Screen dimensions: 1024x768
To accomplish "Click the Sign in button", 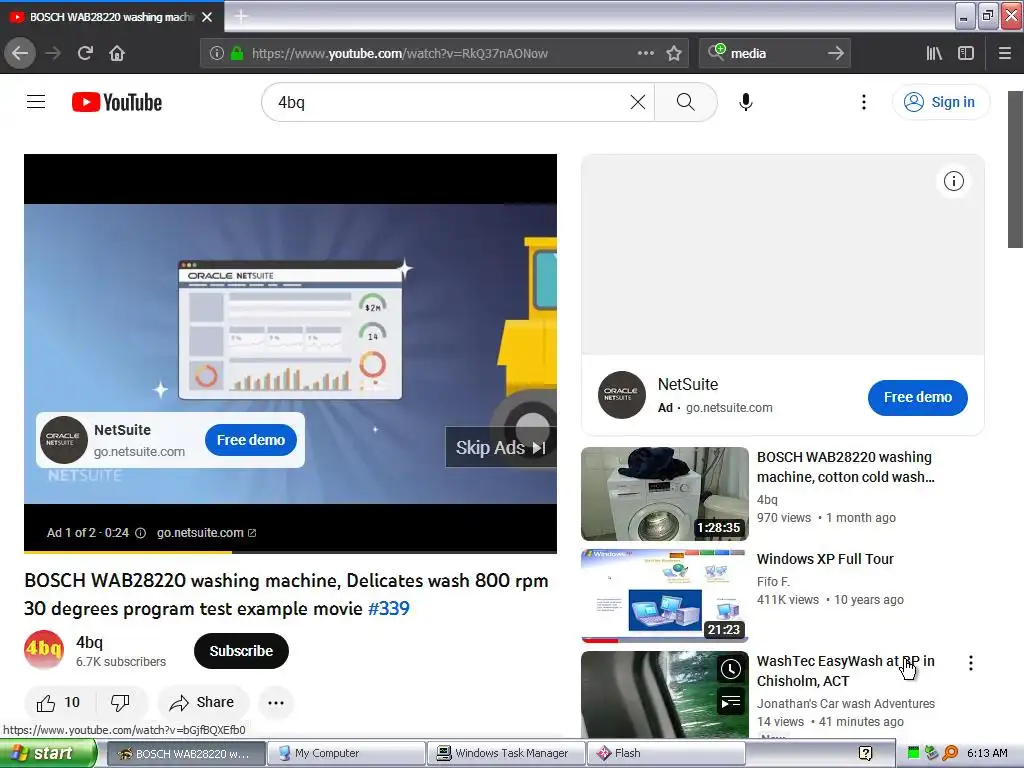I will click(x=940, y=102).
